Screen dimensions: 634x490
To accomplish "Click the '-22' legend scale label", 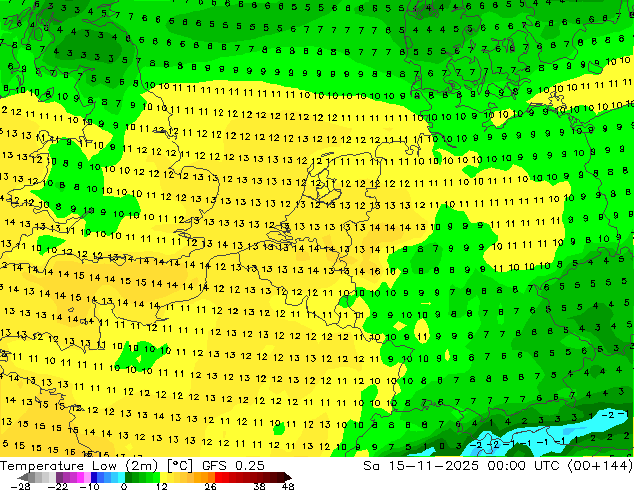I will point(57,486).
